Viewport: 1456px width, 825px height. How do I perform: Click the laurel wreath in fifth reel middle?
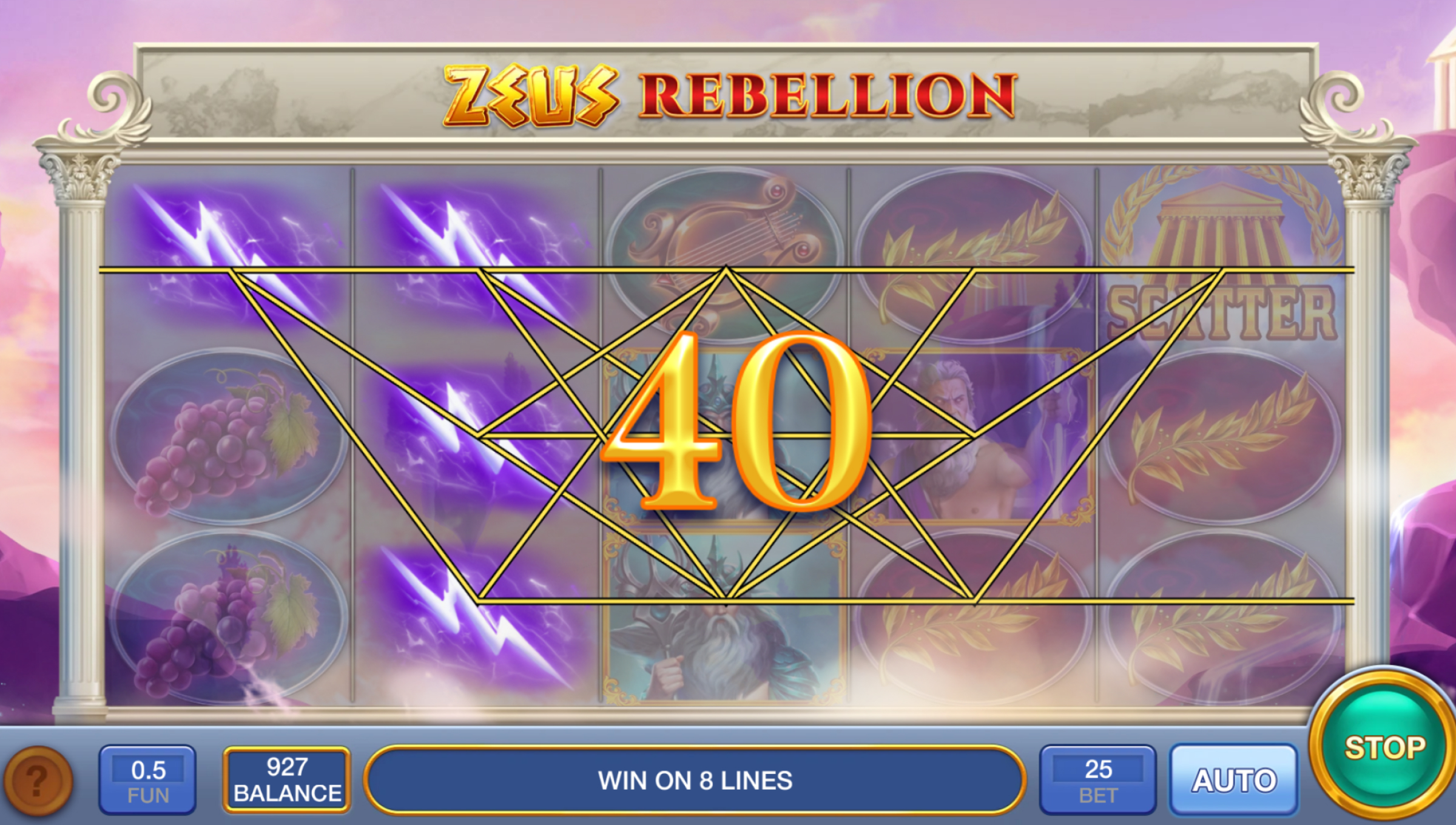click(x=1222, y=437)
